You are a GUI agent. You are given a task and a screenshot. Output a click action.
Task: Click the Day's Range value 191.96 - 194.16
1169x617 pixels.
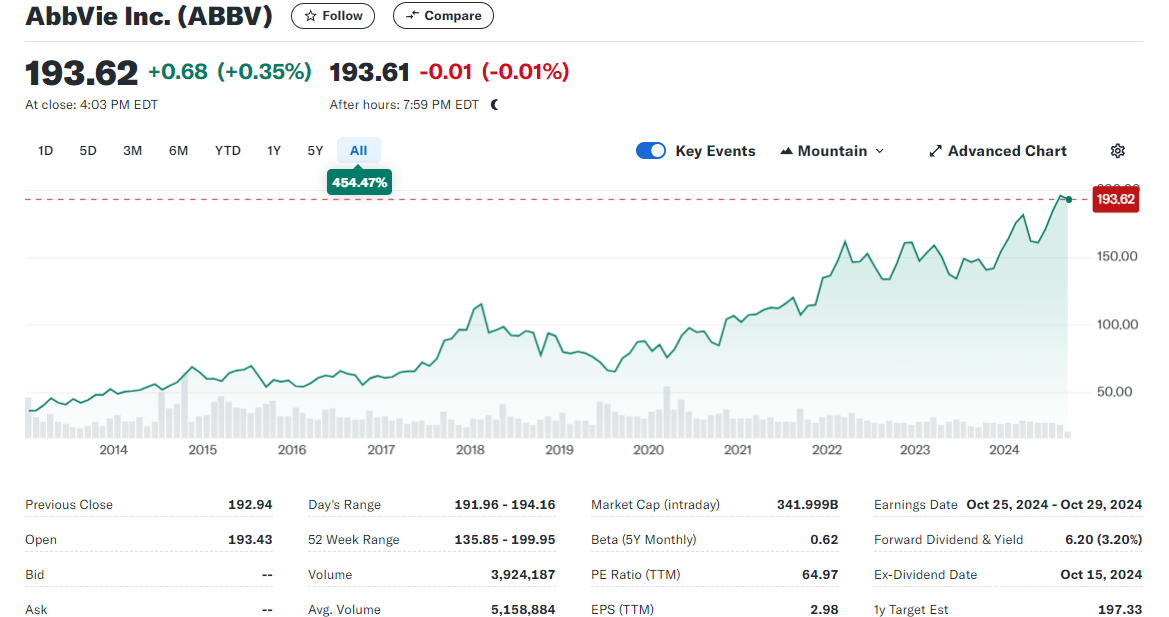(x=505, y=504)
